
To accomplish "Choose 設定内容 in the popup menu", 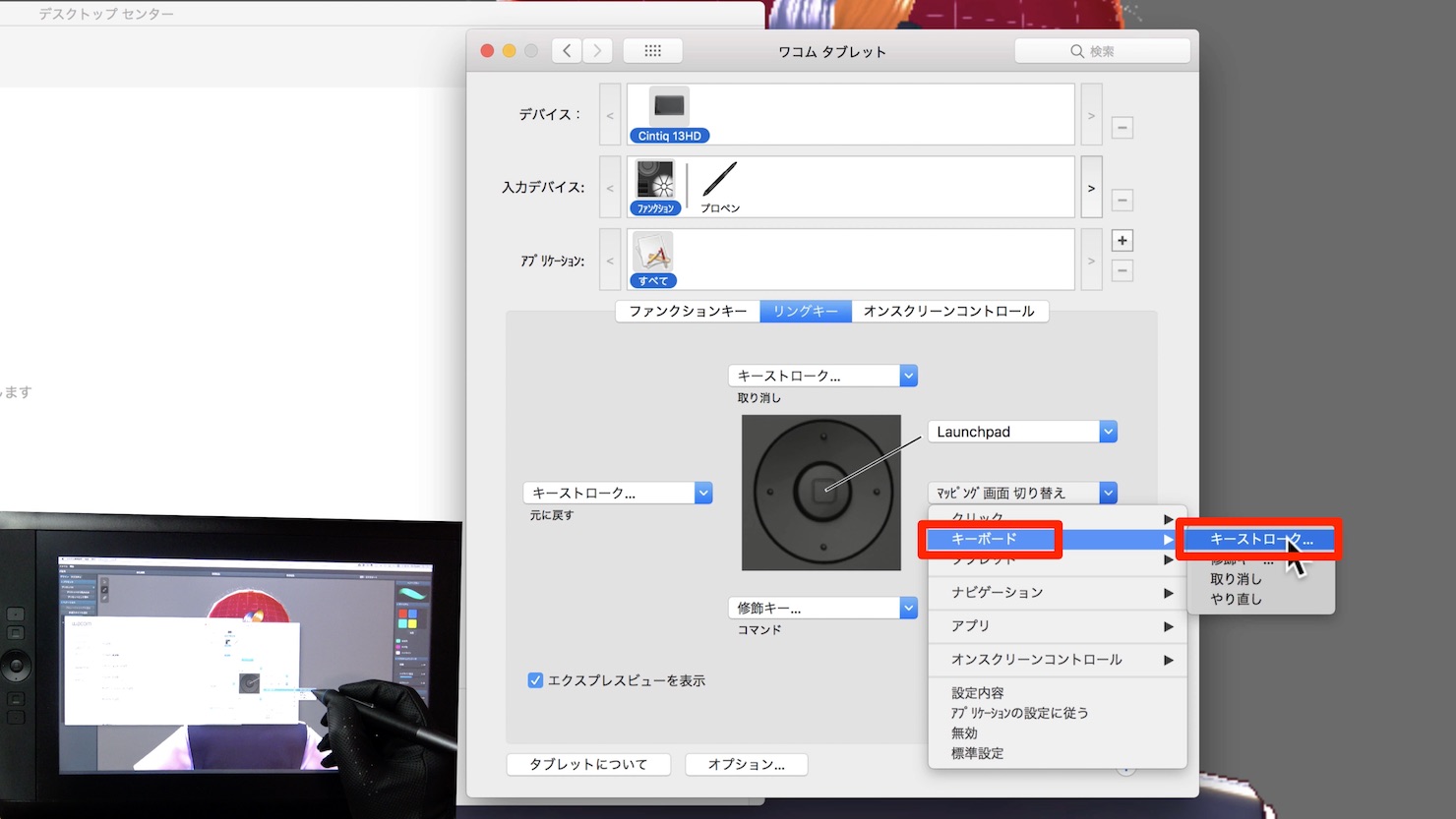I will click(1058, 693).
